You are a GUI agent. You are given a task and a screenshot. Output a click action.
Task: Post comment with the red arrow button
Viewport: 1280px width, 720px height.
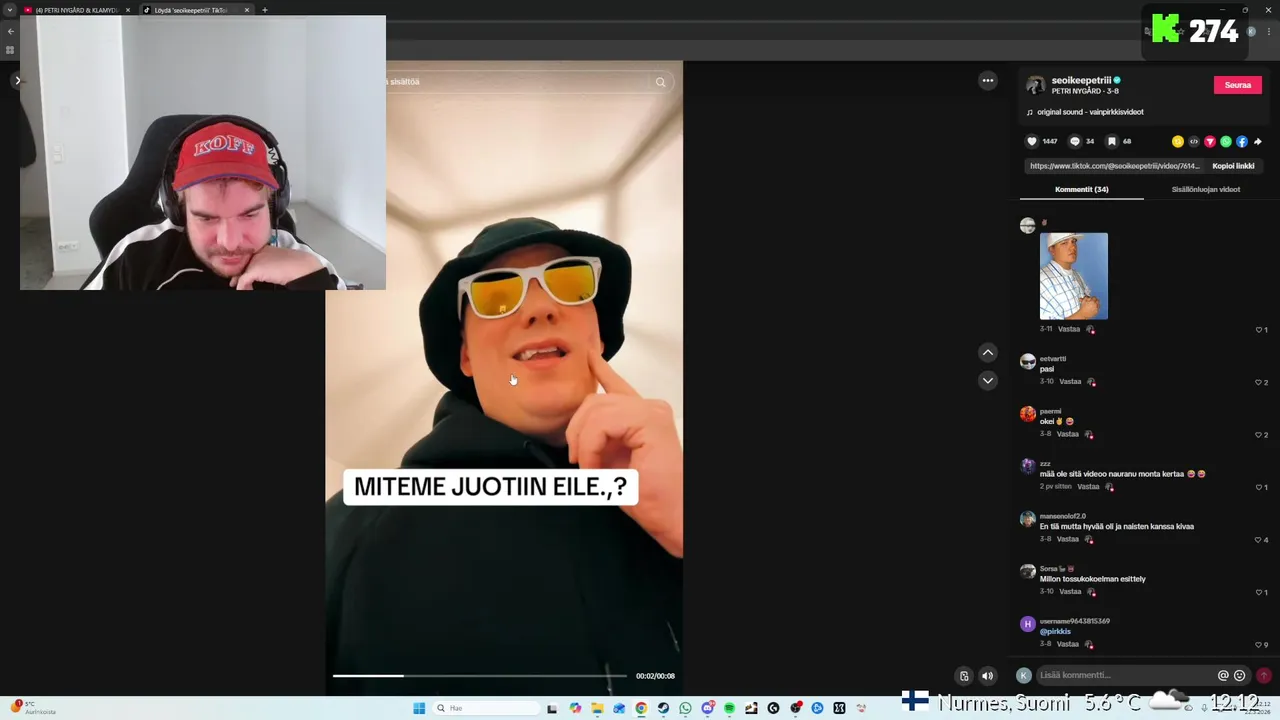coord(1264,675)
